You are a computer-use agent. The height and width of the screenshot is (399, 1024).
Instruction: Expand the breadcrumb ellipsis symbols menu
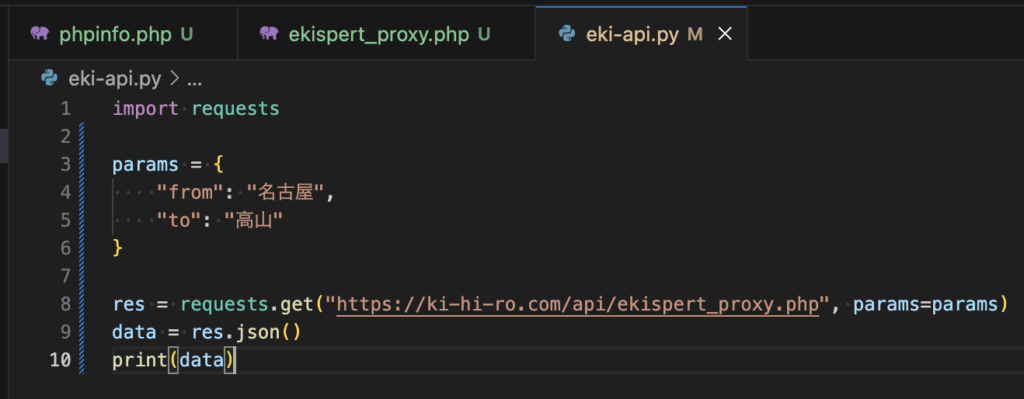[x=195, y=80]
